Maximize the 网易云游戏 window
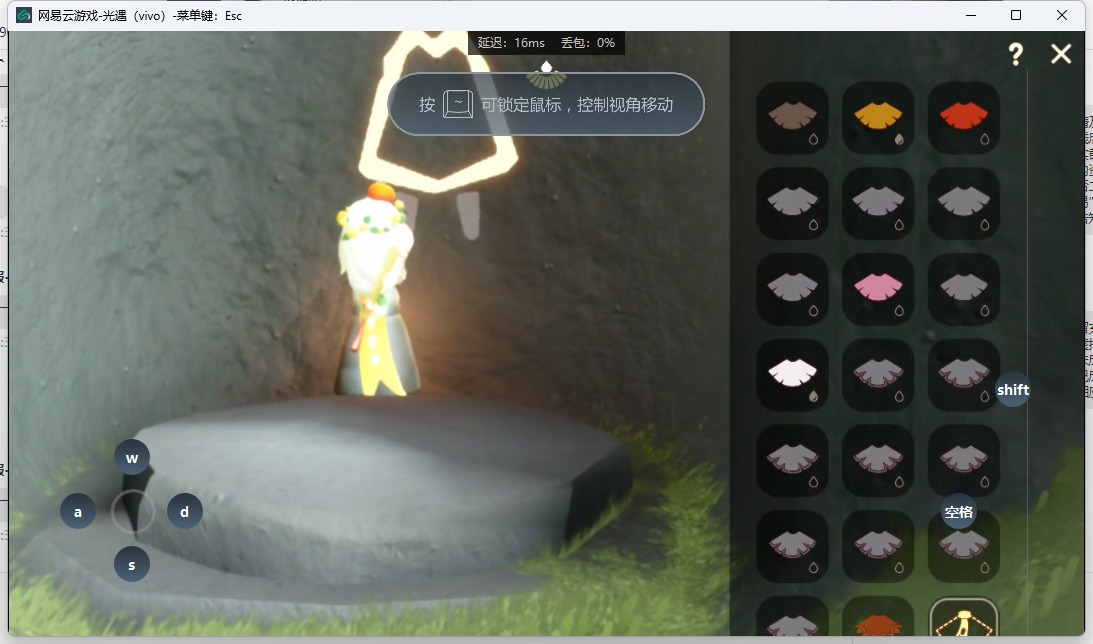This screenshot has height=644, width=1093. [x=1016, y=15]
